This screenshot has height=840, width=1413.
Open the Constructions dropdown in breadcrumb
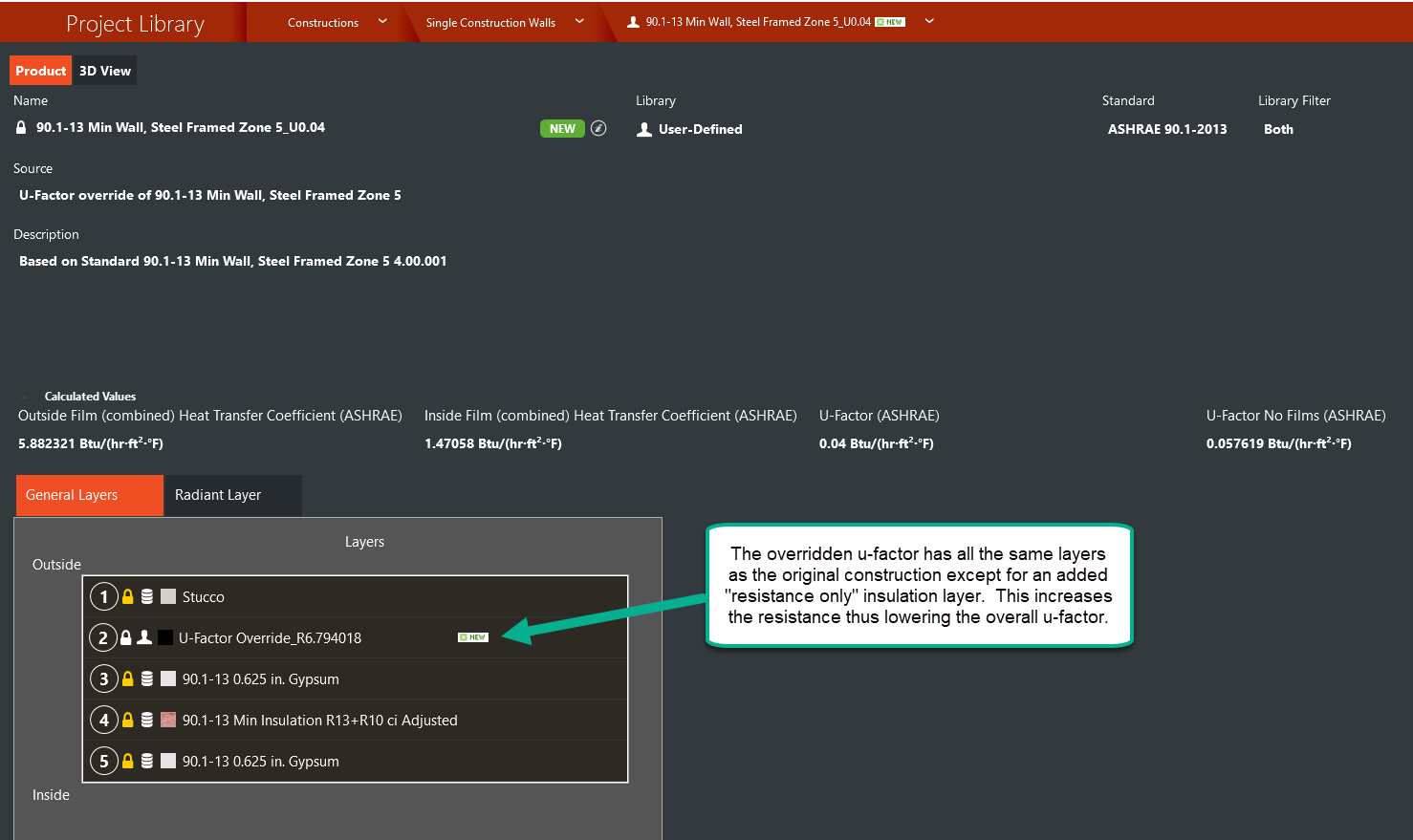click(382, 21)
